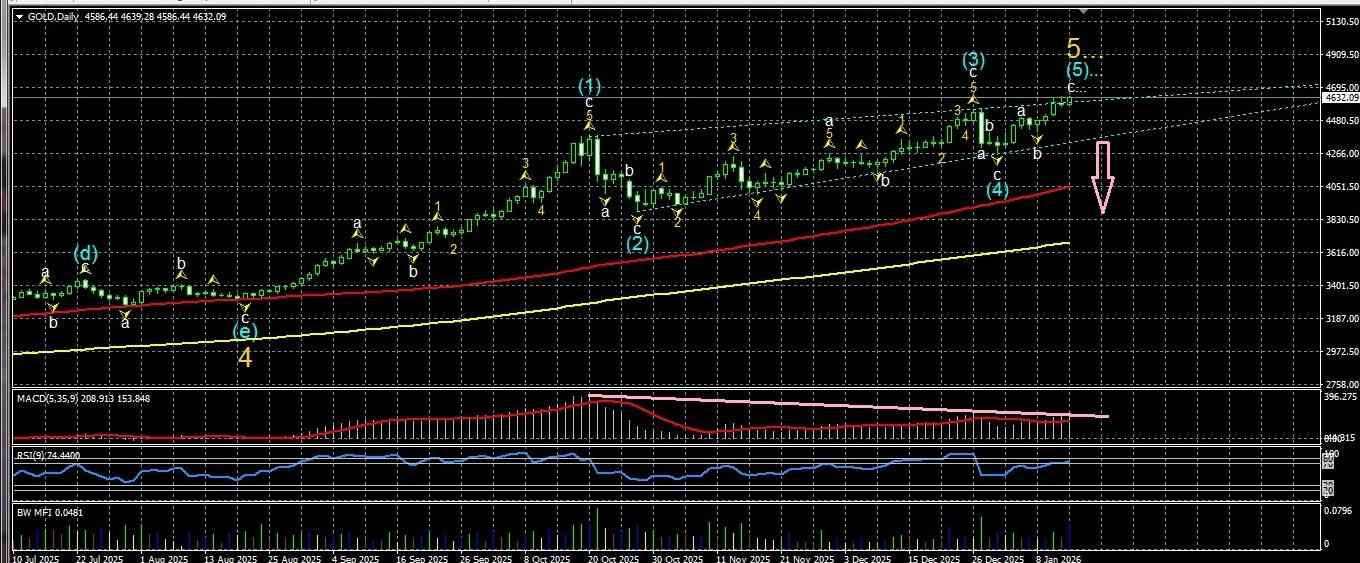
Task: Click the 396.275 MACD scale value
Action: (1340, 397)
